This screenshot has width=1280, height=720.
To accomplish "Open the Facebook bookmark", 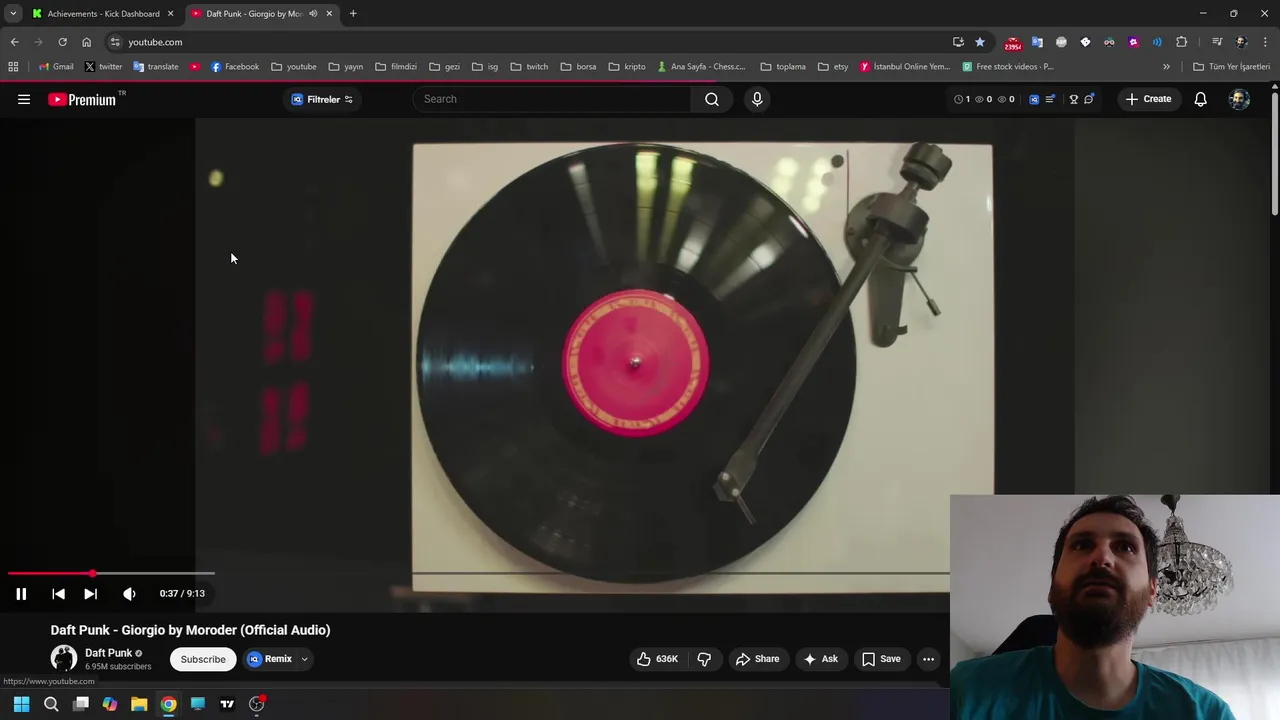I will tap(235, 67).
